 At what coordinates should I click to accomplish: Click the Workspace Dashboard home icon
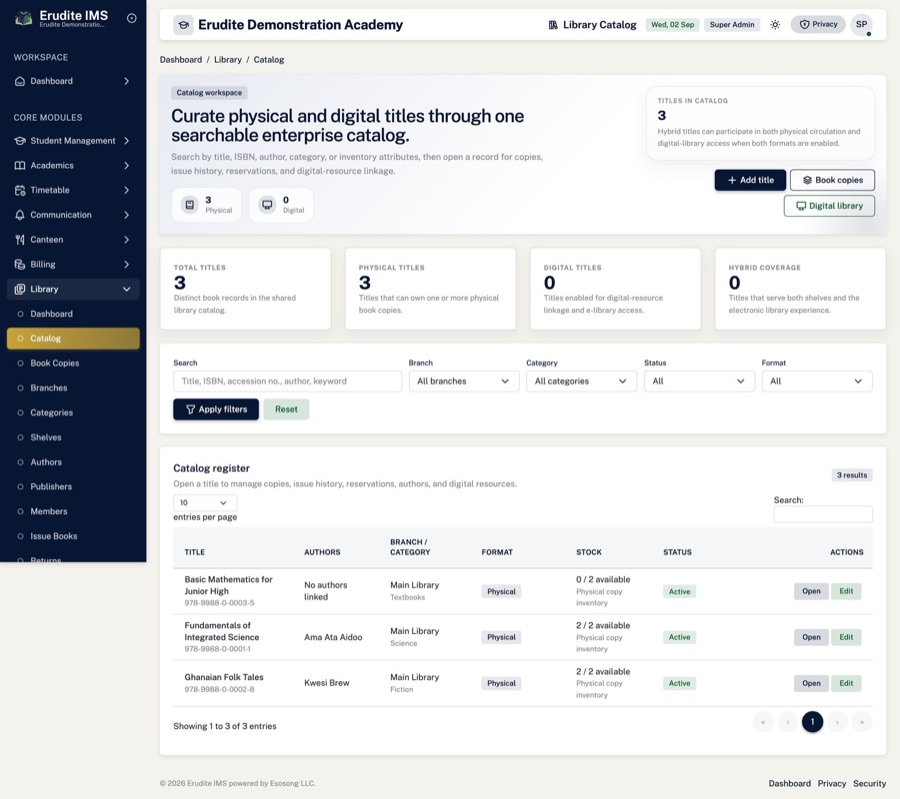(20, 81)
